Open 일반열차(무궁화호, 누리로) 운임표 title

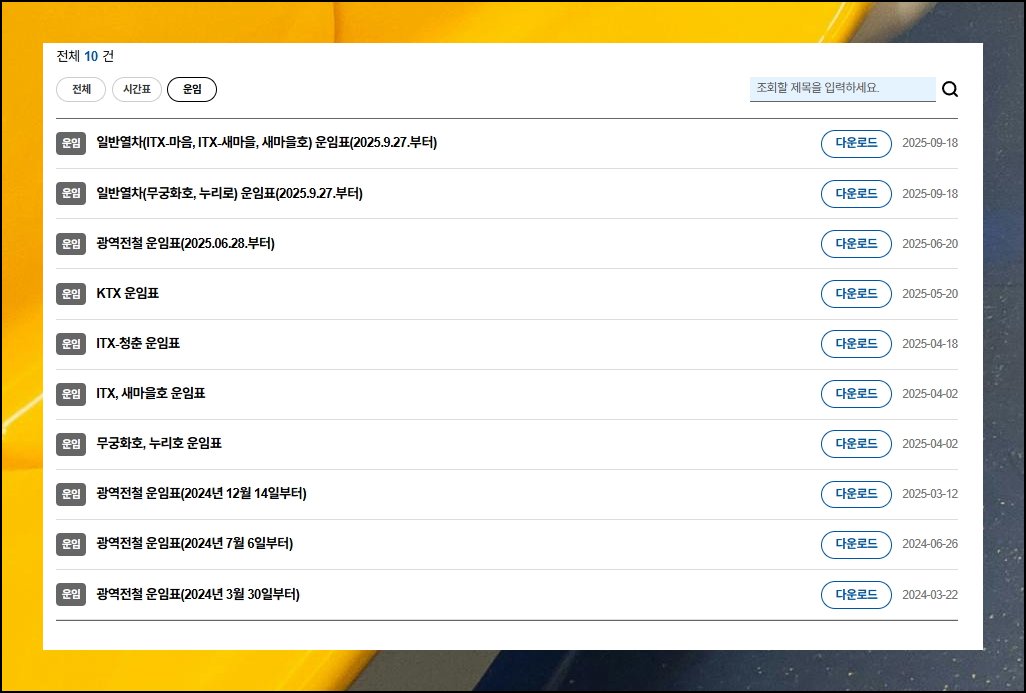tap(229, 193)
